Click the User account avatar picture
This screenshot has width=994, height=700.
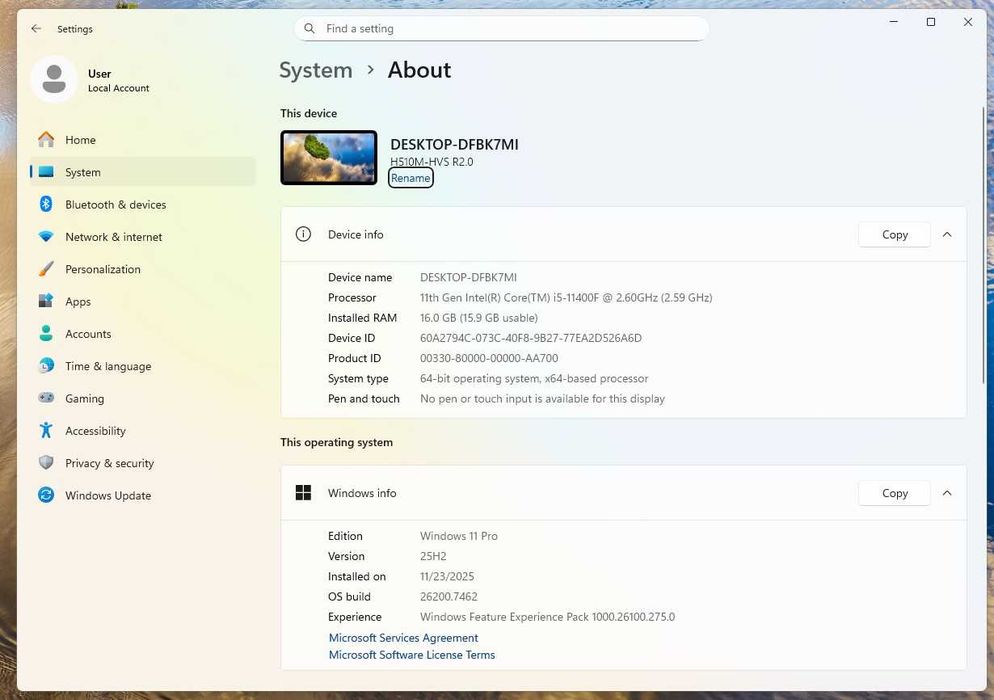click(54, 79)
